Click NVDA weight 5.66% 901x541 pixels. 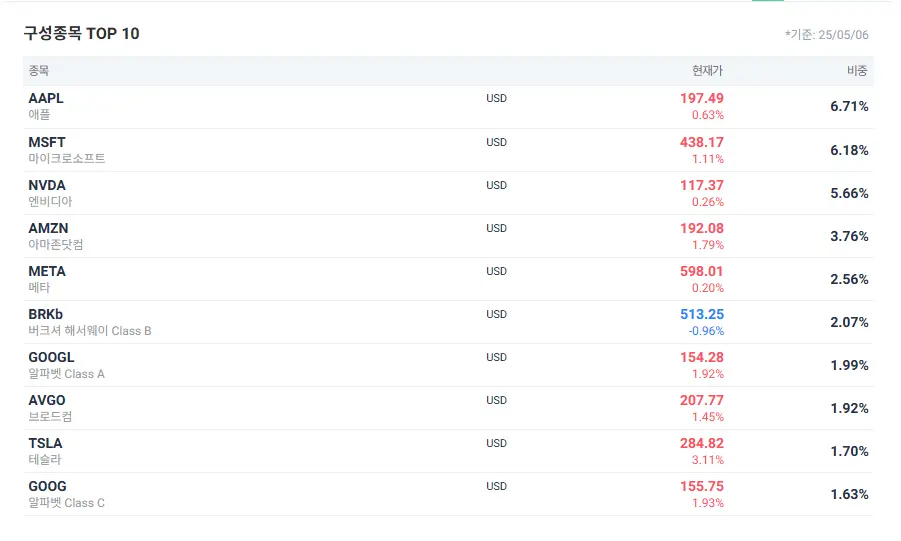click(849, 193)
